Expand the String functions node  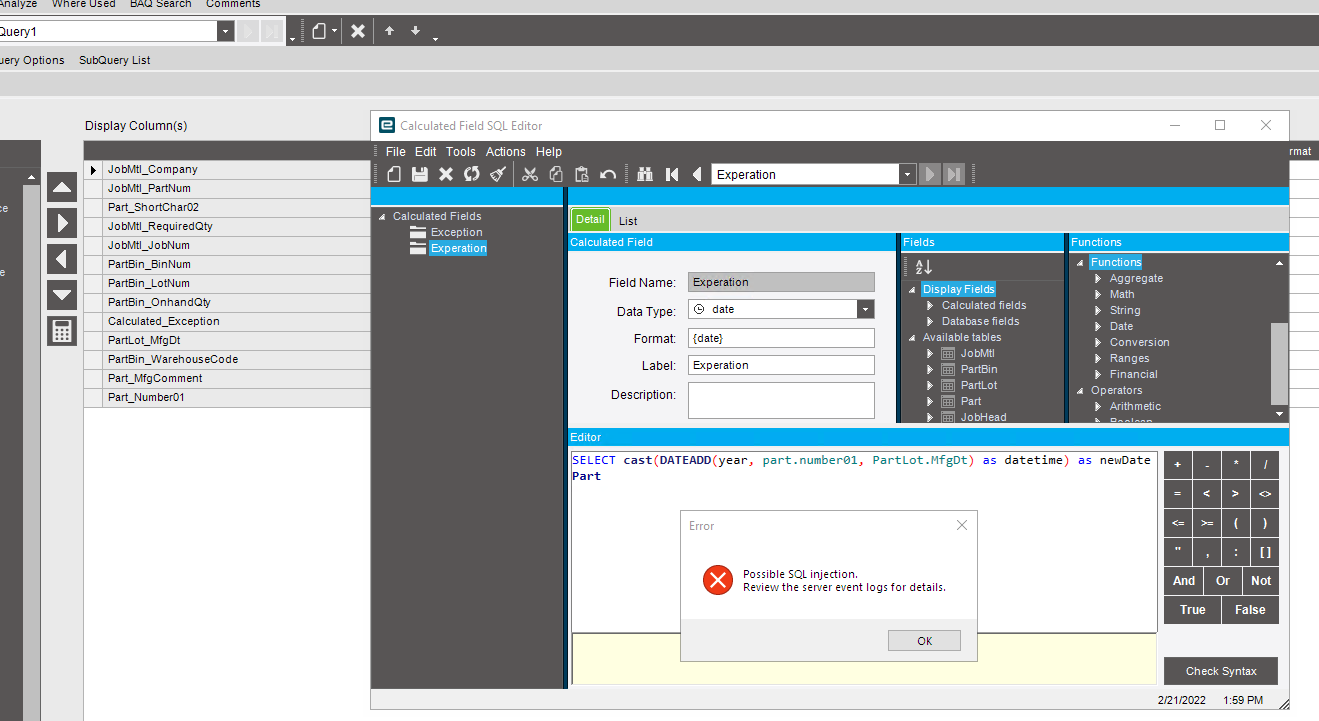(1098, 311)
